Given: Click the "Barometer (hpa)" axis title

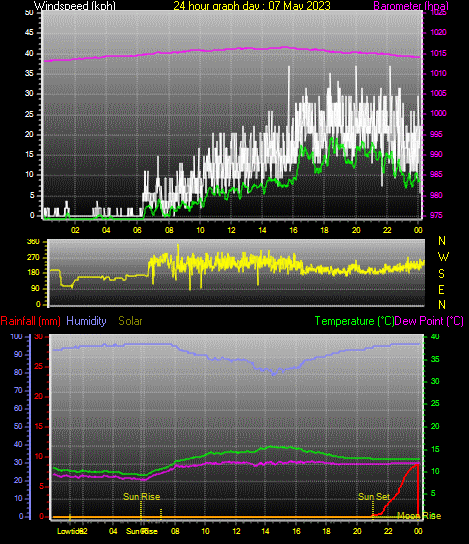Looking at the screenshot, I should click(411, 6).
